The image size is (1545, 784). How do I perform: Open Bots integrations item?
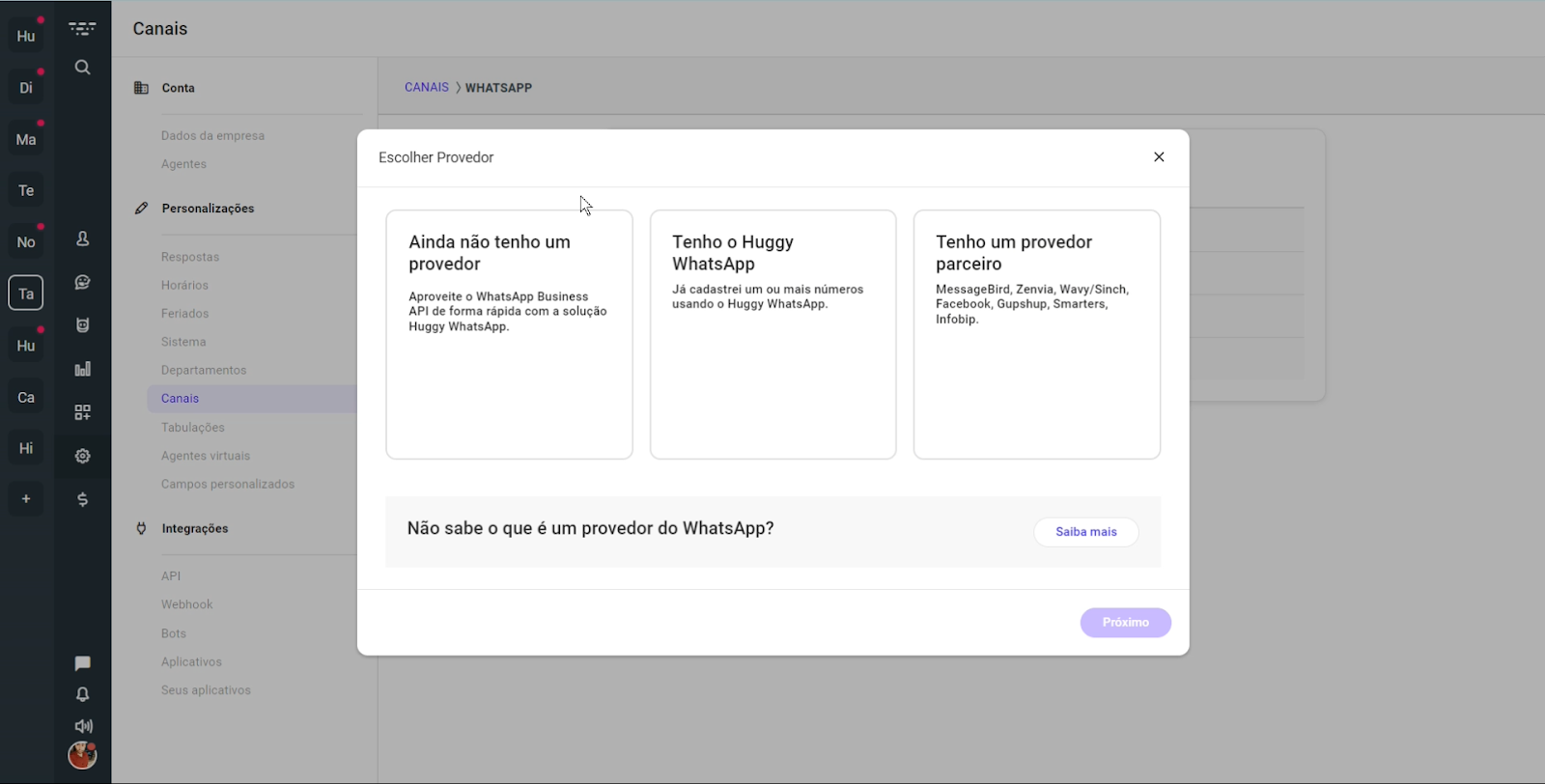[174, 633]
